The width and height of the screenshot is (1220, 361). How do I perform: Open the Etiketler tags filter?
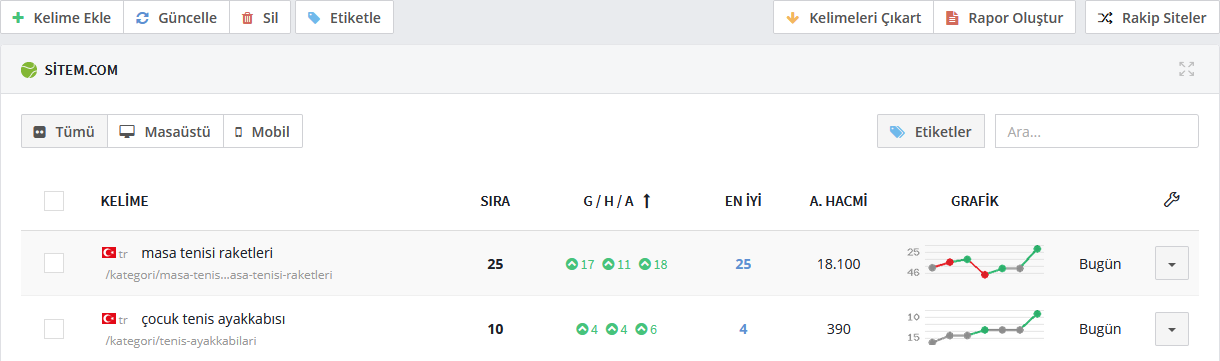(931, 131)
